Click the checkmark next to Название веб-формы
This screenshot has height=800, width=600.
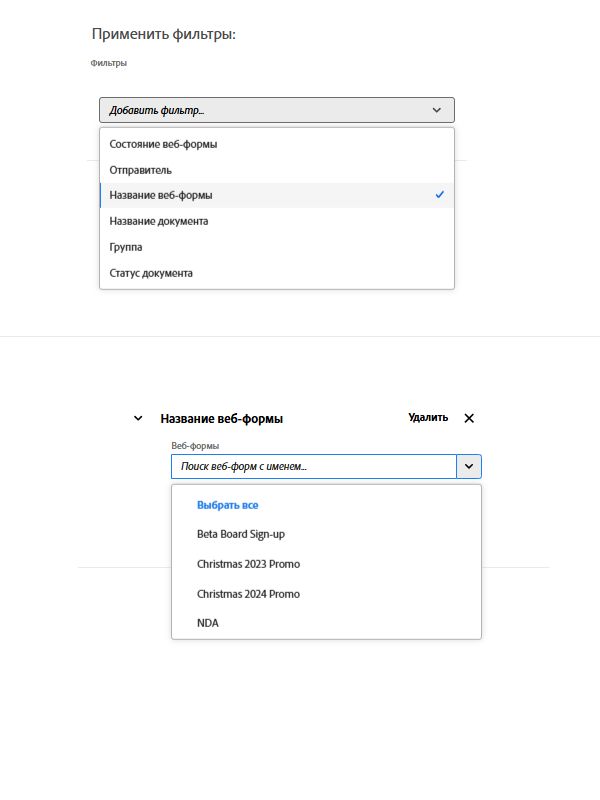point(440,195)
